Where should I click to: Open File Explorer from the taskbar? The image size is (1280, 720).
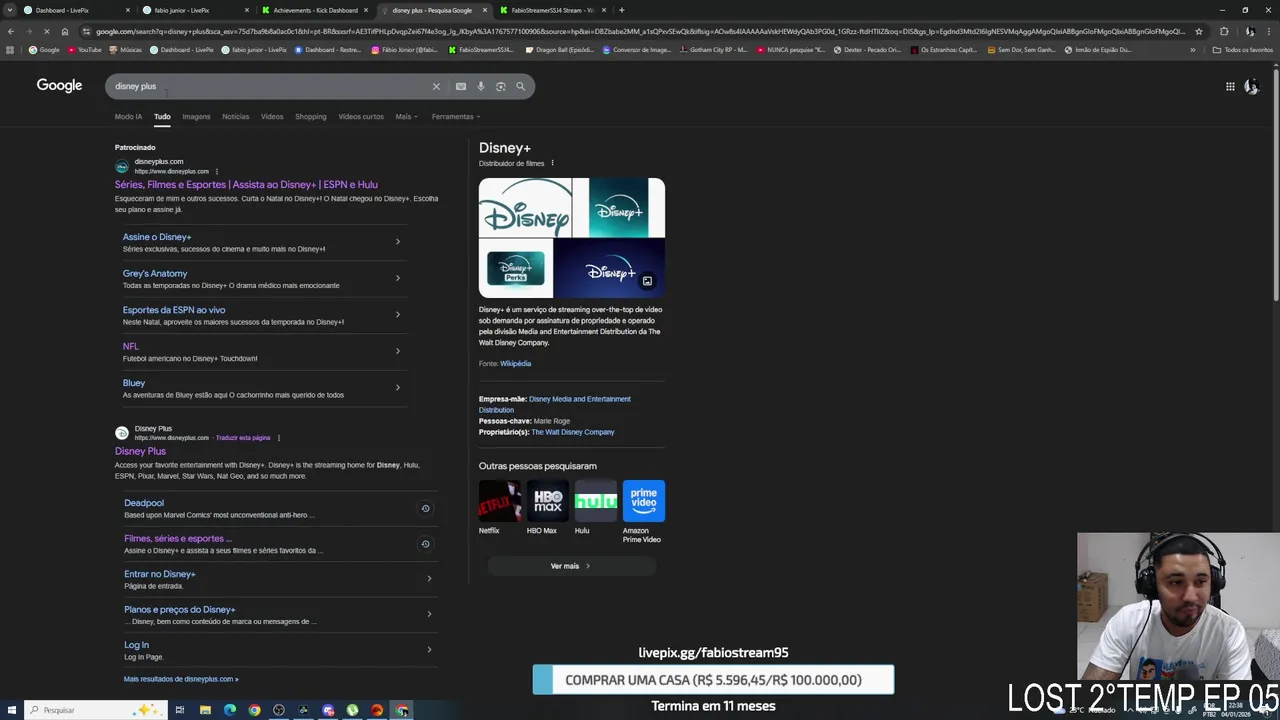[x=205, y=710]
